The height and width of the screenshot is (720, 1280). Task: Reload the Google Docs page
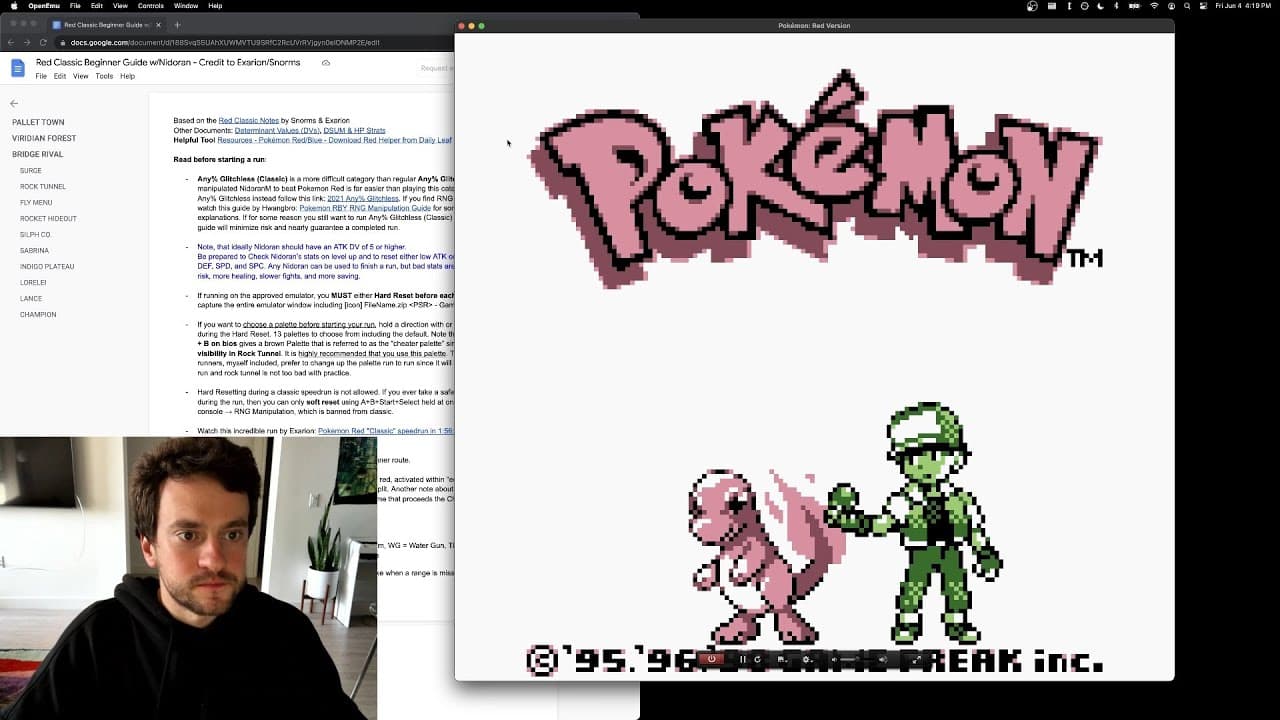[43, 43]
